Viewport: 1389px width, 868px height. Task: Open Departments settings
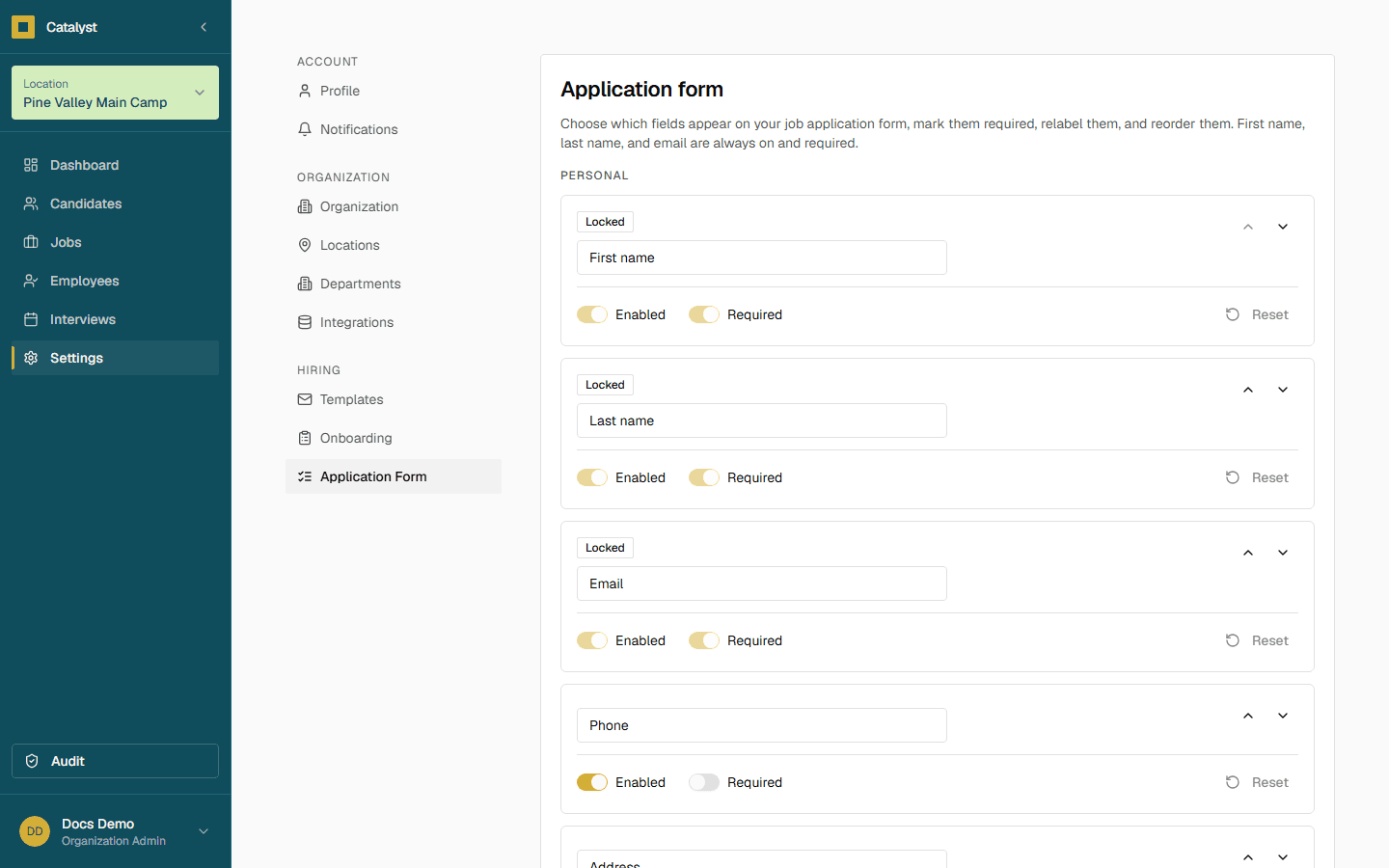click(x=394, y=284)
